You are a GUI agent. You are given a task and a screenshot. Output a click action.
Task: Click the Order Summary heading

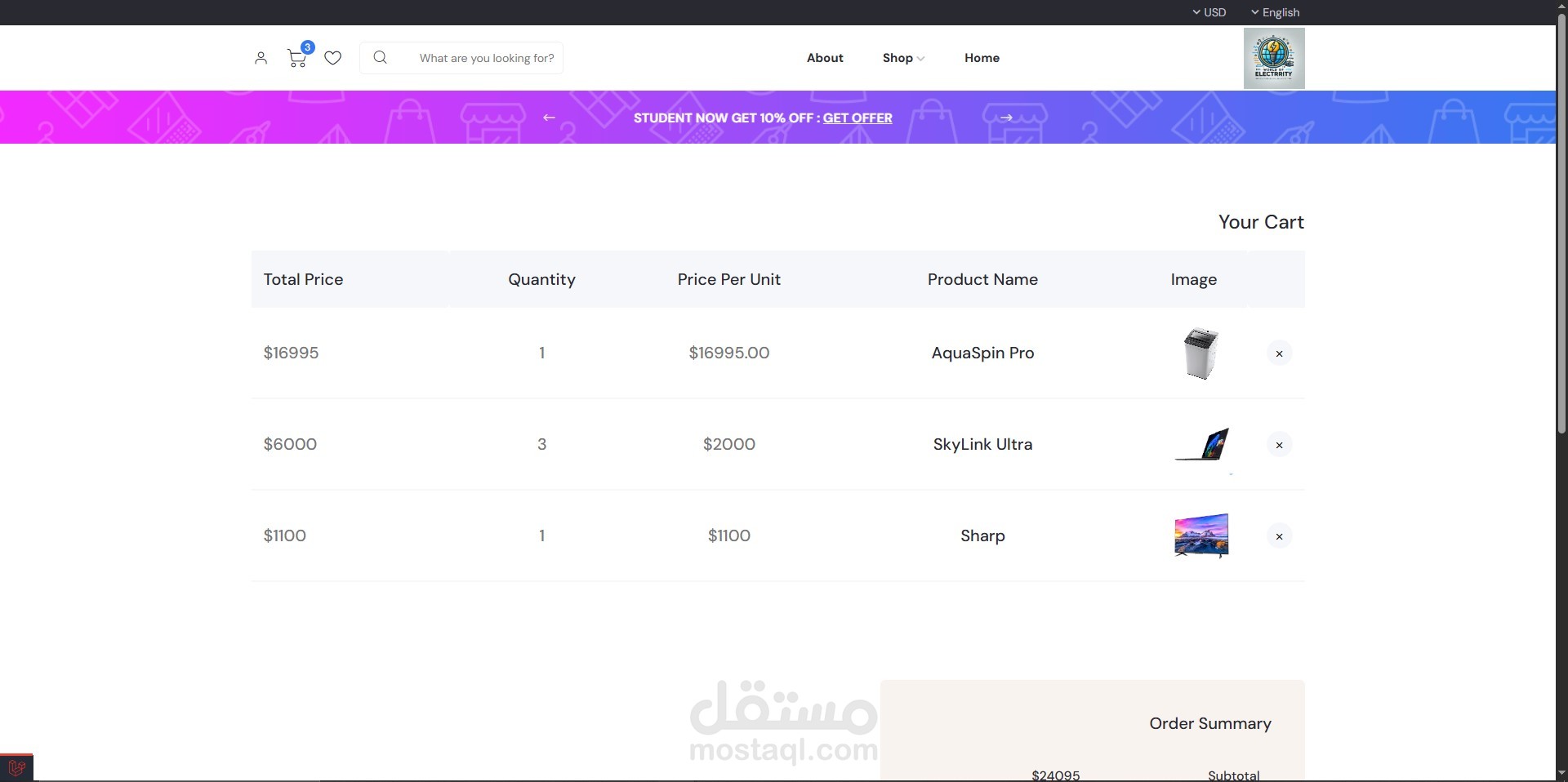1210,723
